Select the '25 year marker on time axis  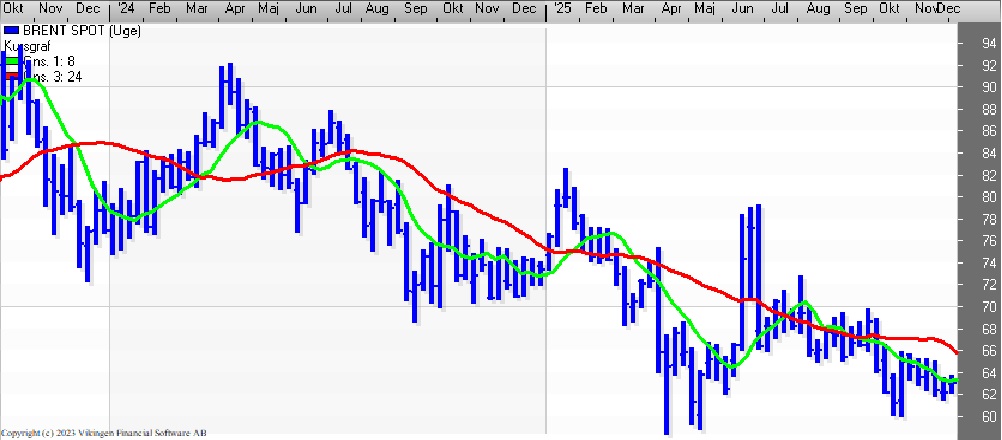pos(562,8)
